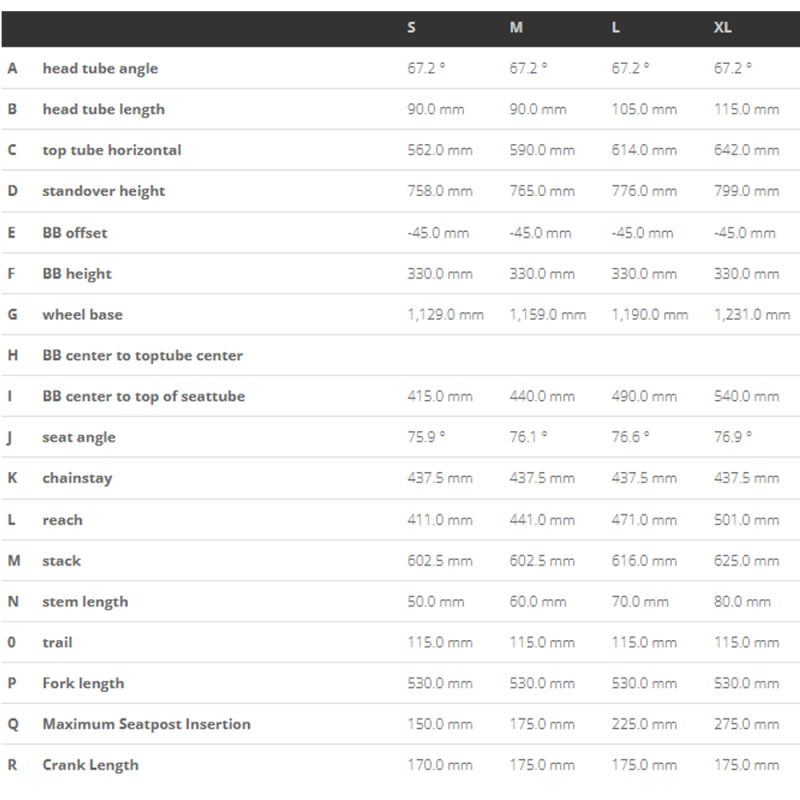The height and width of the screenshot is (800, 800).
Task: Click the 'top tube horizontal' row label
Action: click(x=112, y=150)
